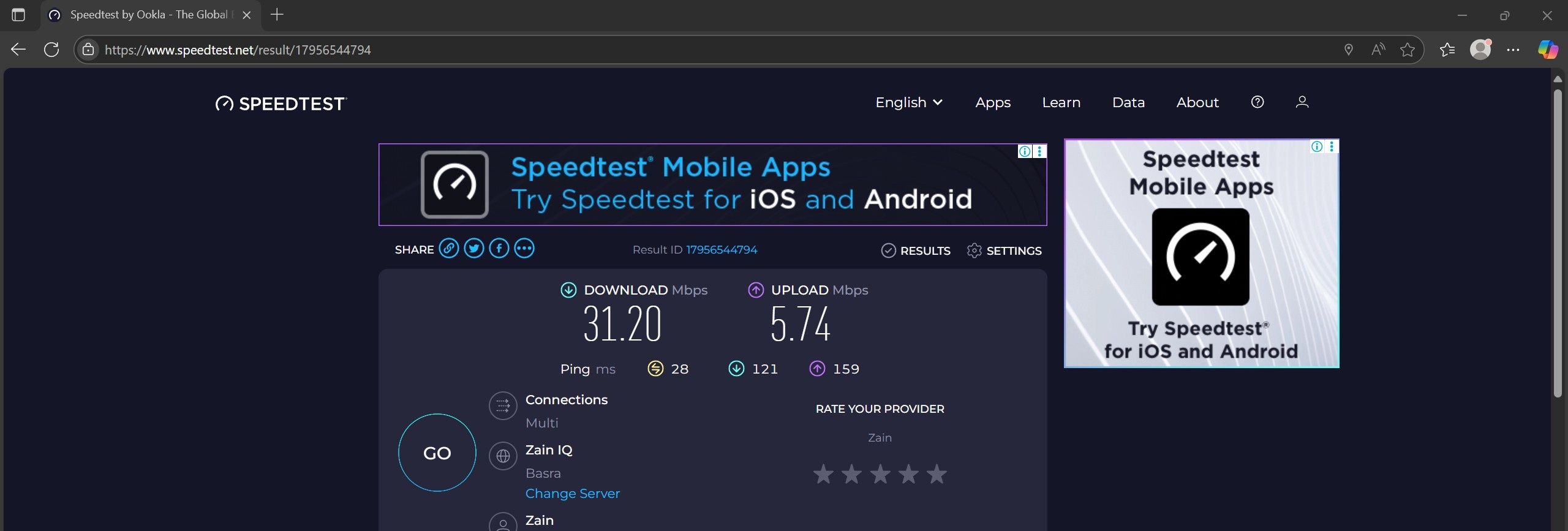Viewport: 1568px width, 531px height.
Task: Click the Speedtest logo
Action: click(x=281, y=104)
